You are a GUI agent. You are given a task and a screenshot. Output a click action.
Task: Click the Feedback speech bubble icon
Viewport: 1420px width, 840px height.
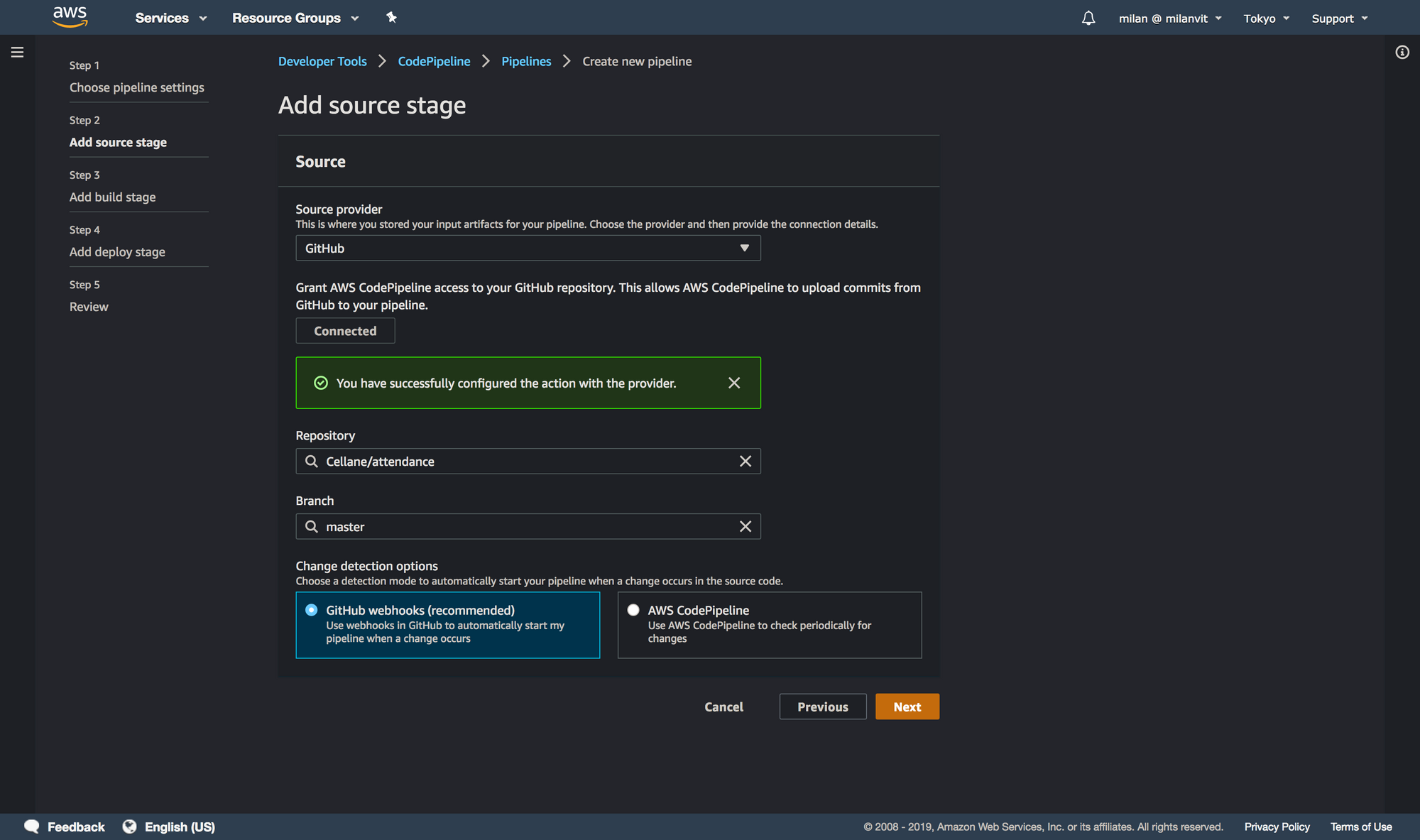point(32,827)
